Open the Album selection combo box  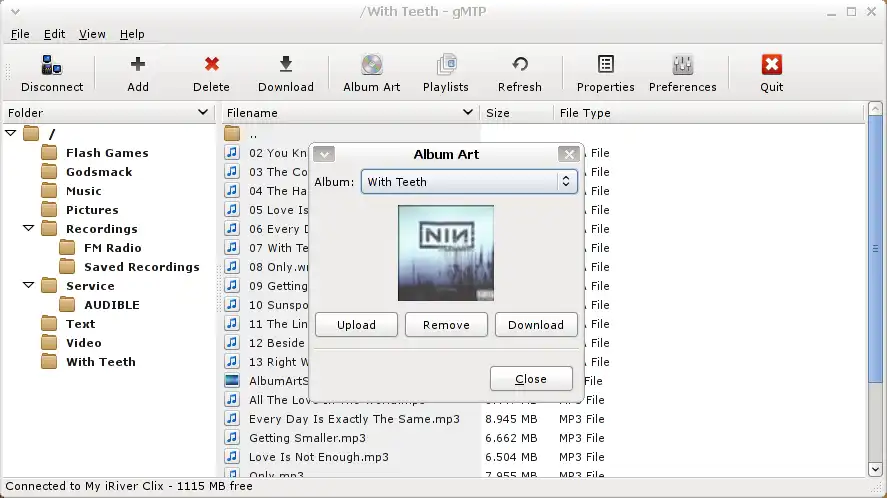469,182
